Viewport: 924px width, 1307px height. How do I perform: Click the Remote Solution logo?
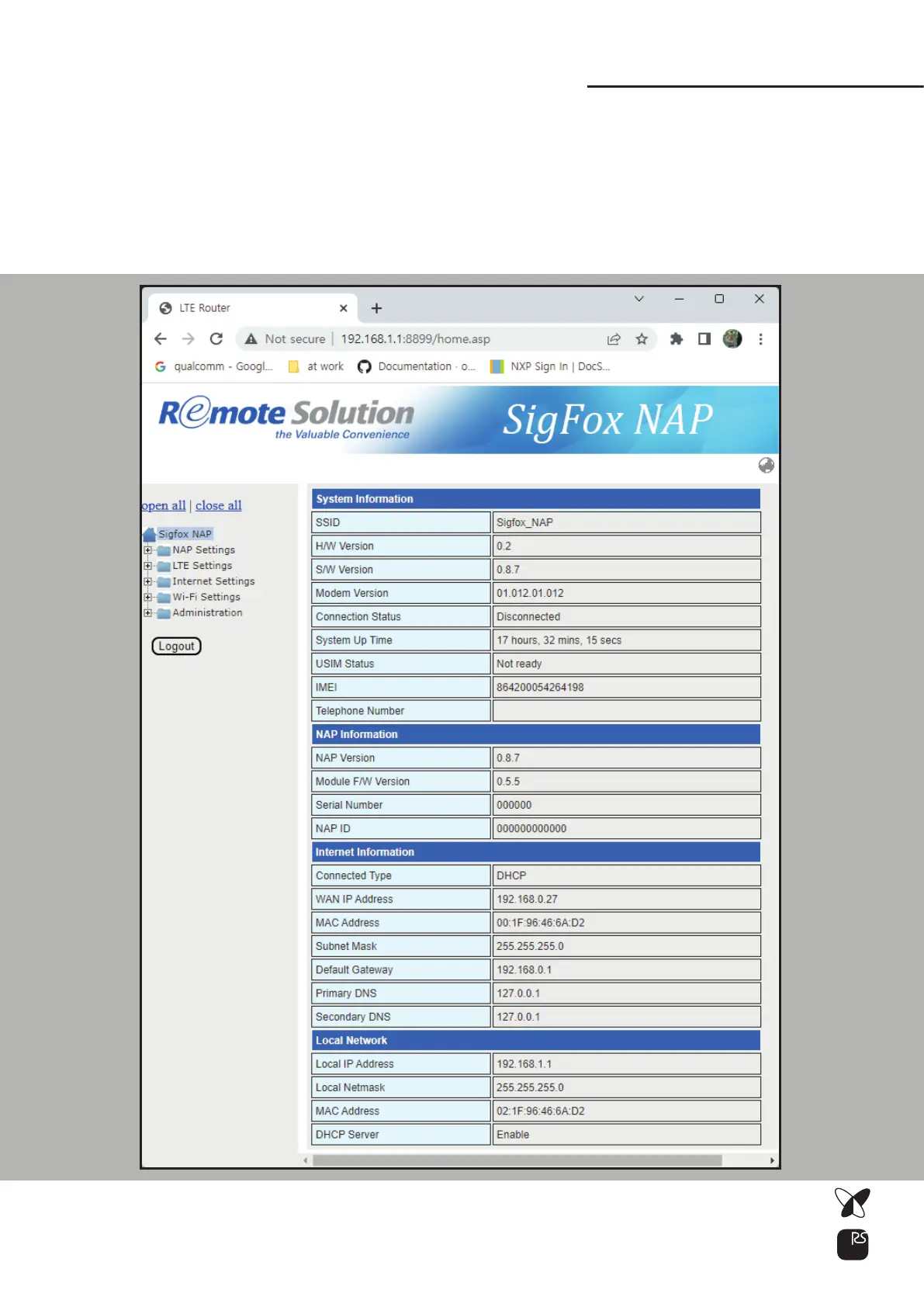(x=286, y=418)
